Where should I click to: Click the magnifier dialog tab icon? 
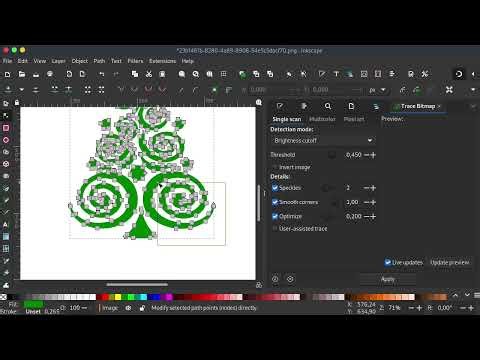click(x=328, y=106)
